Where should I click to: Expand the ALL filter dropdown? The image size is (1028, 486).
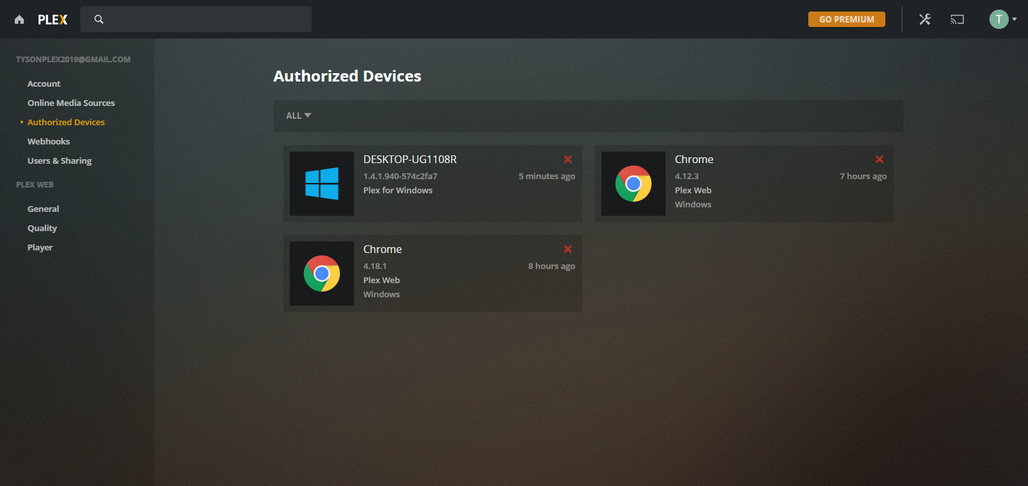298,115
